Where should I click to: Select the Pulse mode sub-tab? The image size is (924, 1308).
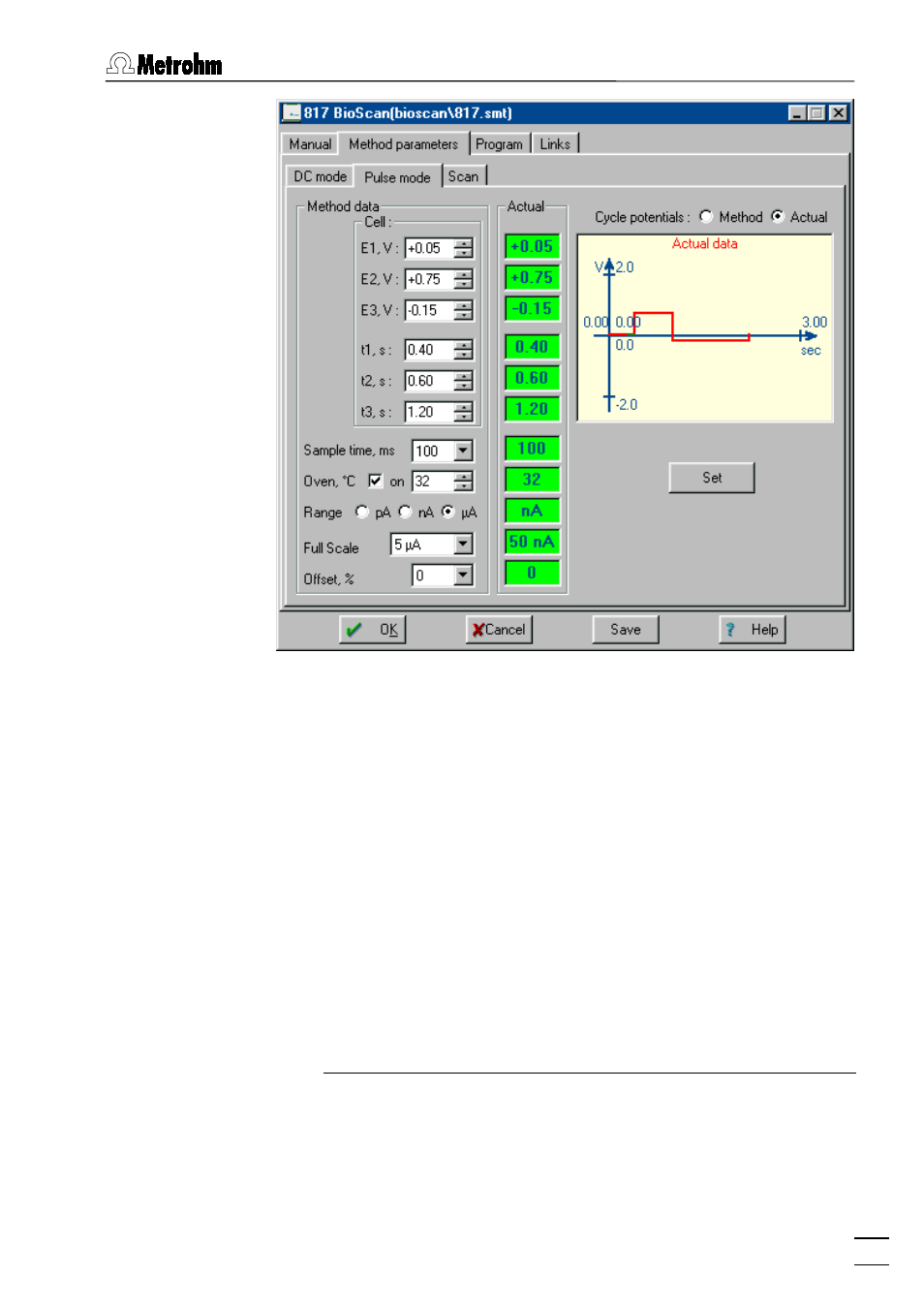click(x=397, y=176)
